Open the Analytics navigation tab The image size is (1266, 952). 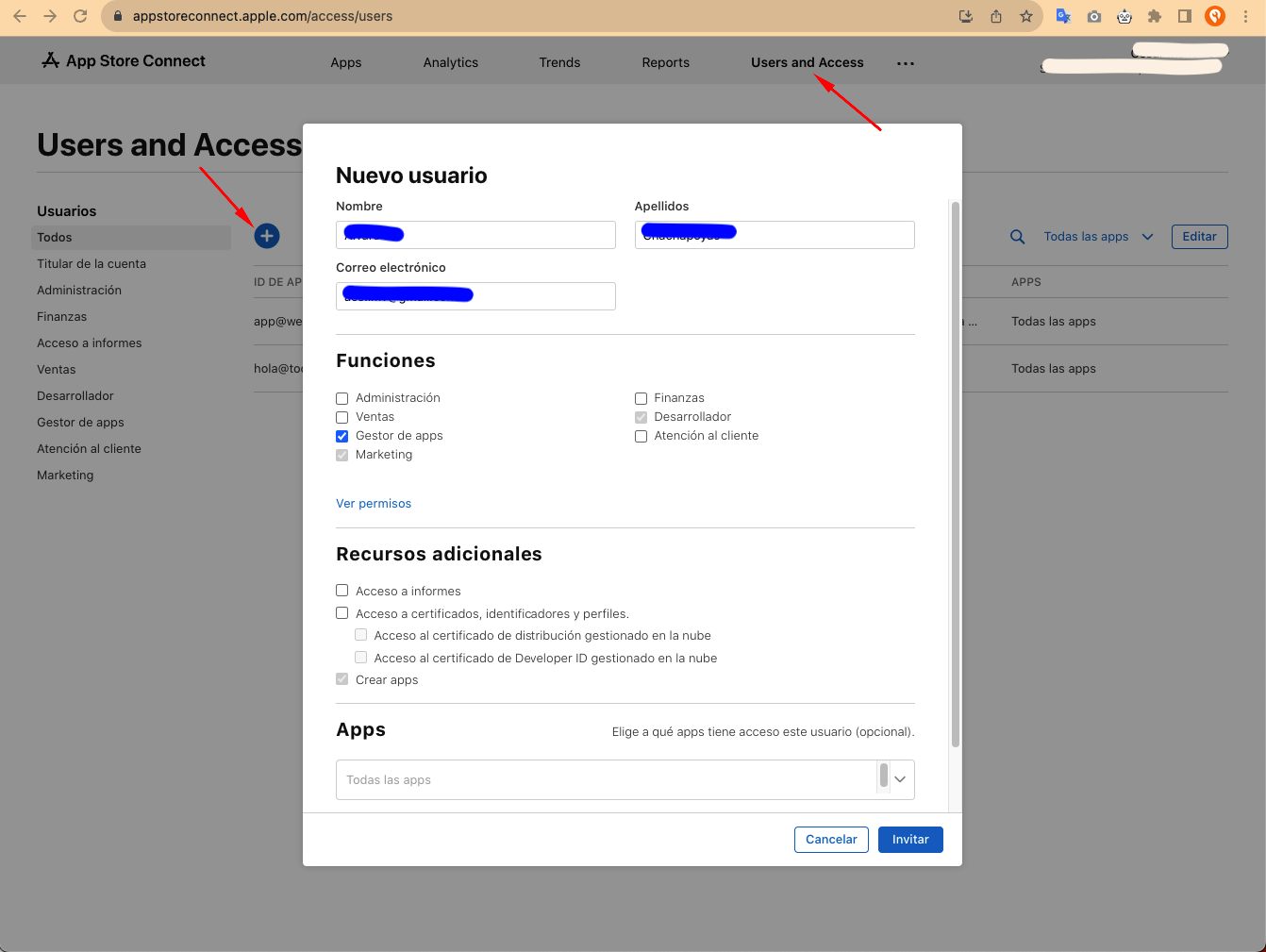tap(451, 62)
